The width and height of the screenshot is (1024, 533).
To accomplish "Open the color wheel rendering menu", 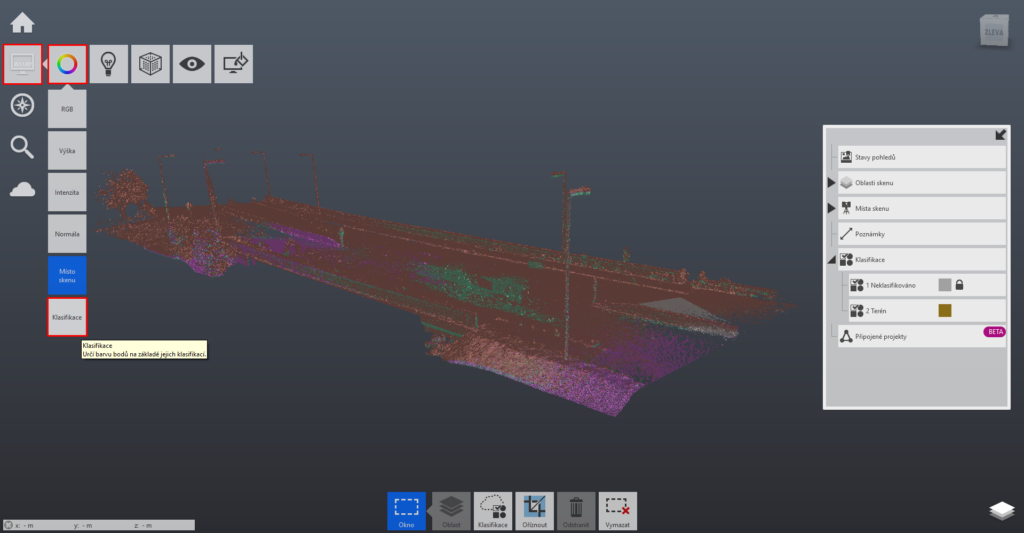I will click(67, 64).
